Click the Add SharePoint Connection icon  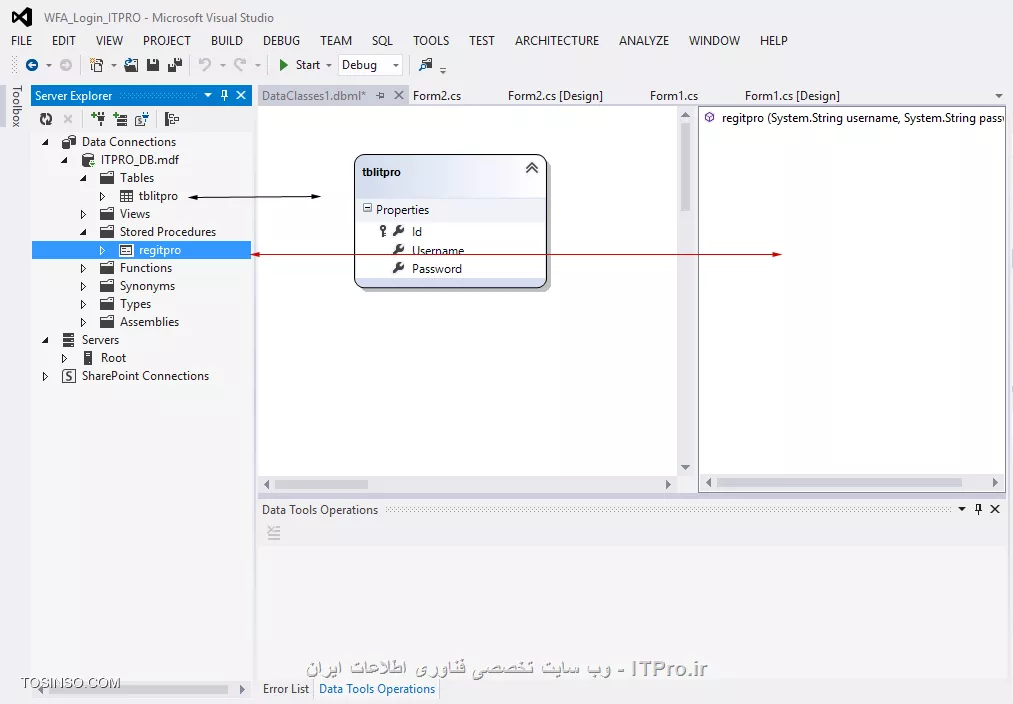coord(142,119)
